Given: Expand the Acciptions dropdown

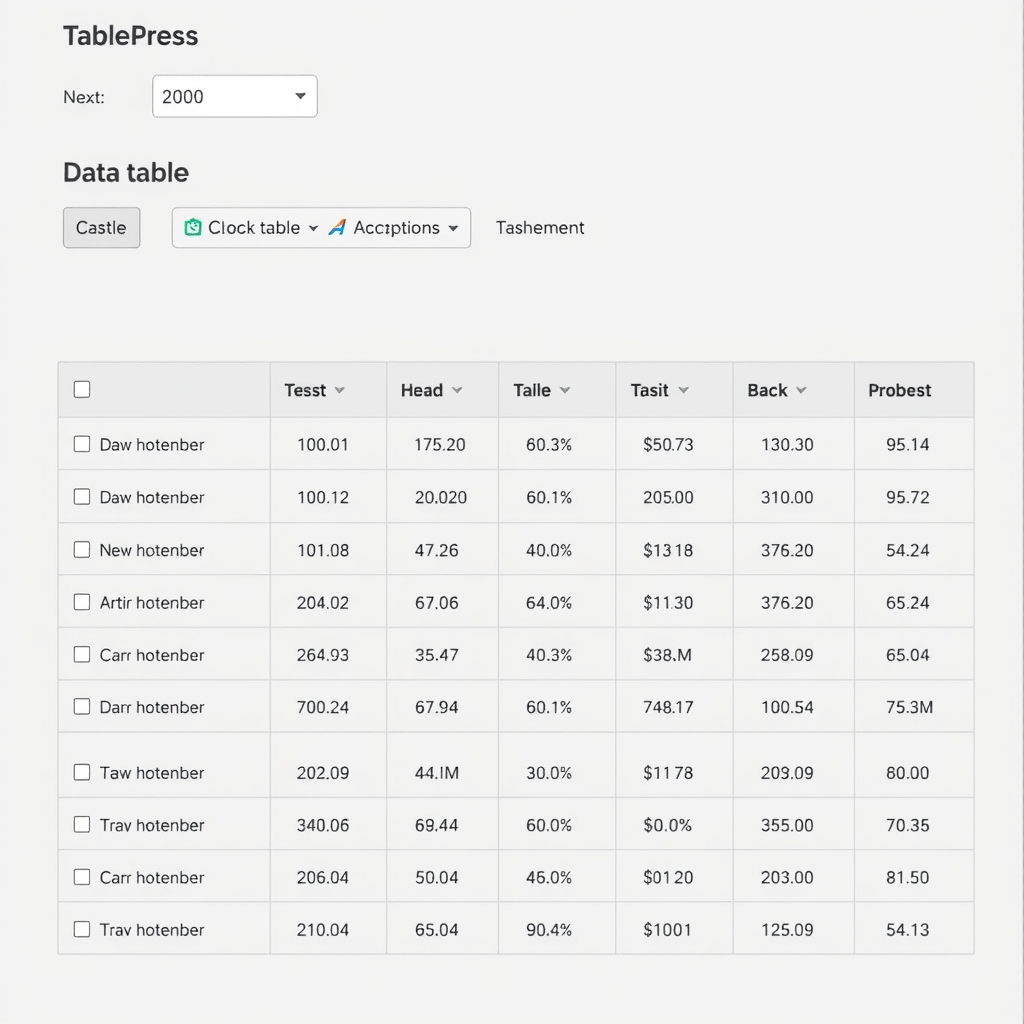Looking at the screenshot, I should tap(453, 228).
